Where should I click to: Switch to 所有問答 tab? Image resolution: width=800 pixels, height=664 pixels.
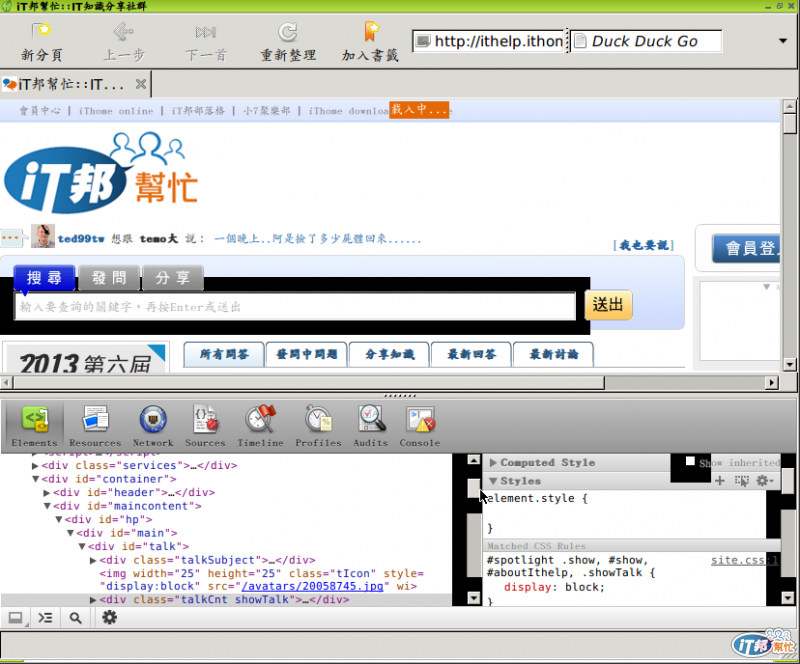[224, 354]
